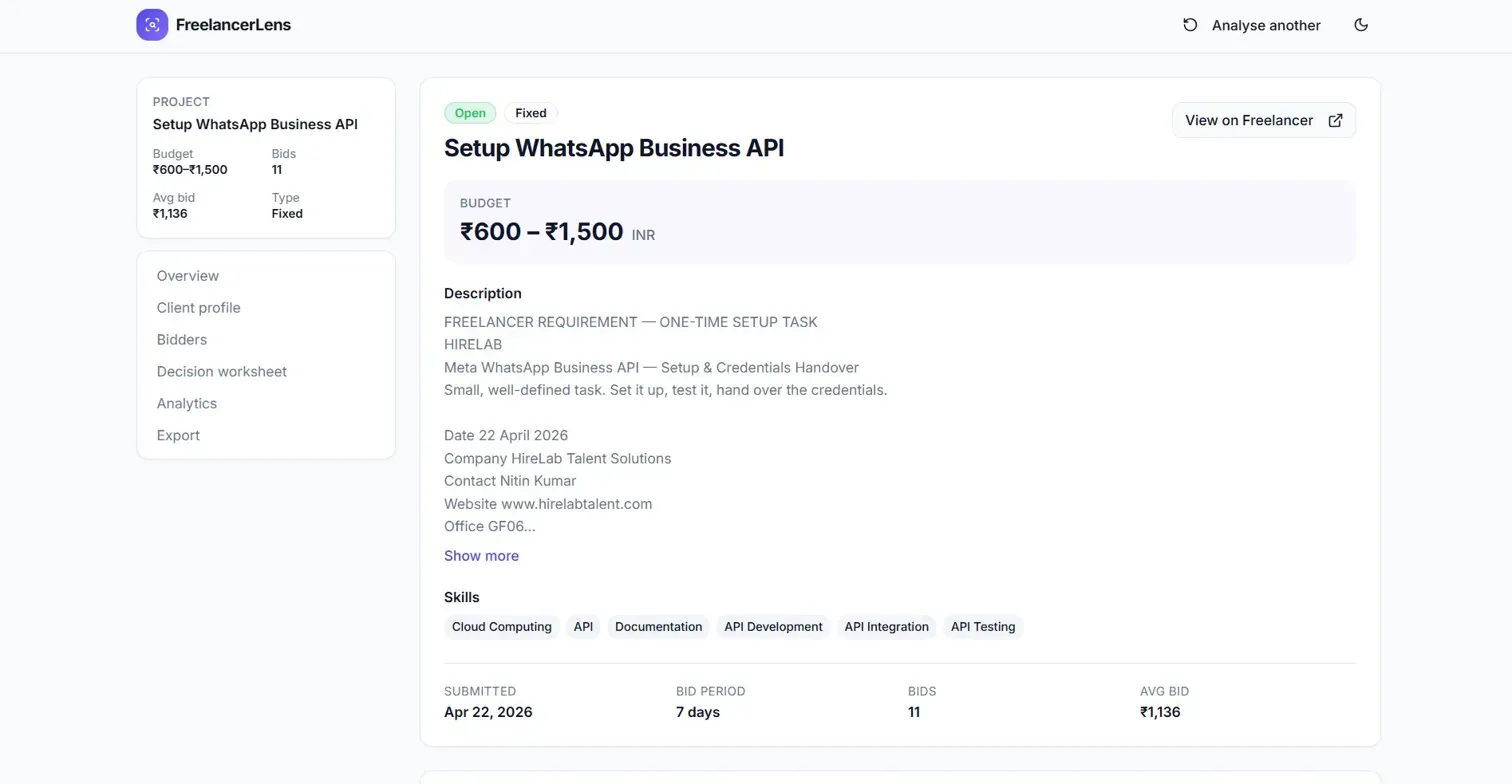Open the Overview section

coord(188,276)
